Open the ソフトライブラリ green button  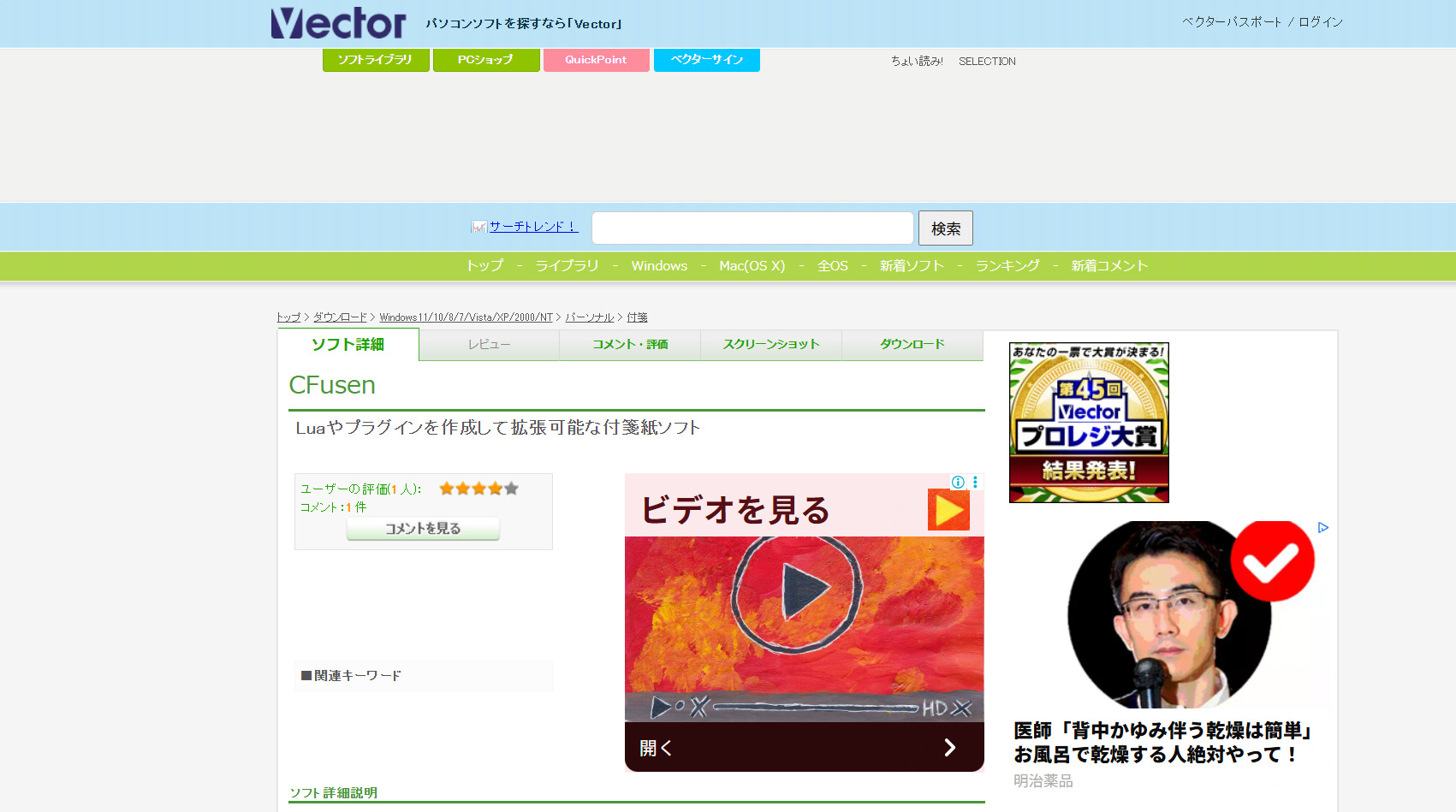click(x=375, y=60)
